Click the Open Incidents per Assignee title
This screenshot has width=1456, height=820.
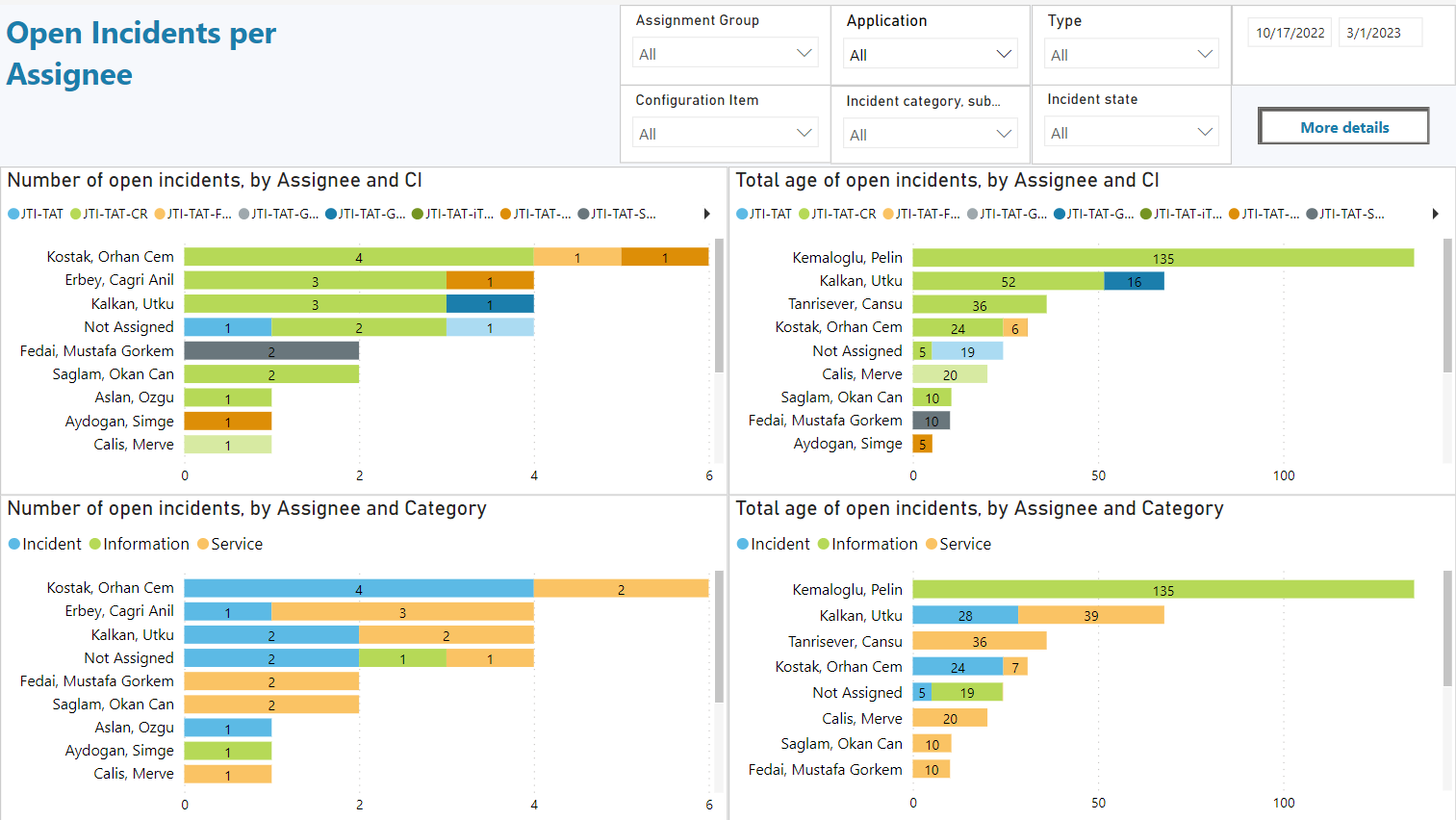[x=140, y=54]
